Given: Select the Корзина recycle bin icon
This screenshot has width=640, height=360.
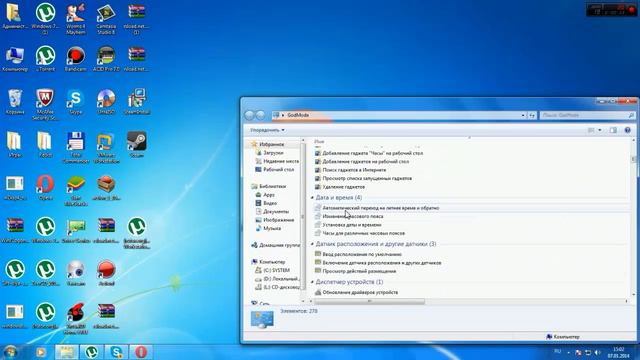Looking at the screenshot, I should [15, 102].
